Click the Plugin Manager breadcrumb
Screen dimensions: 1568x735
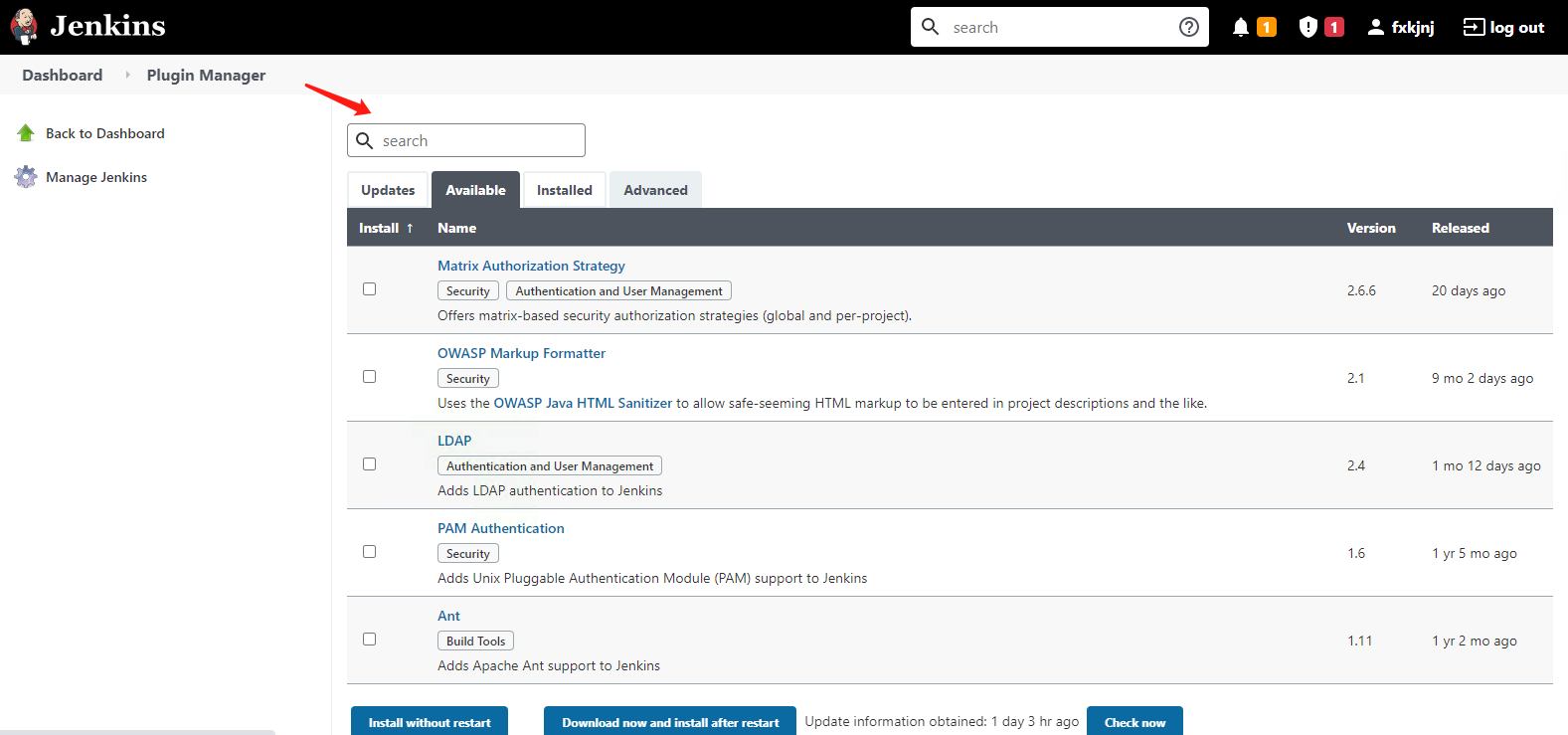tap(206, 75)
